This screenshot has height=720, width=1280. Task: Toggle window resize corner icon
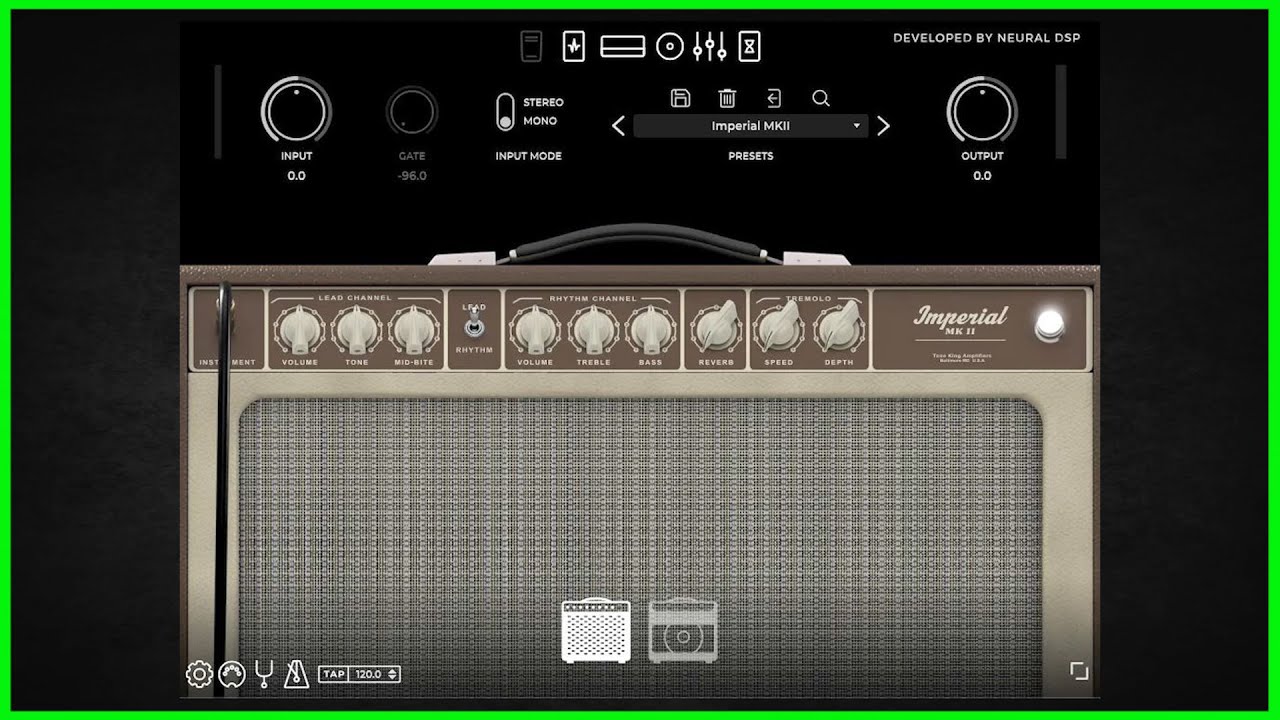(x=1079, y=671)
